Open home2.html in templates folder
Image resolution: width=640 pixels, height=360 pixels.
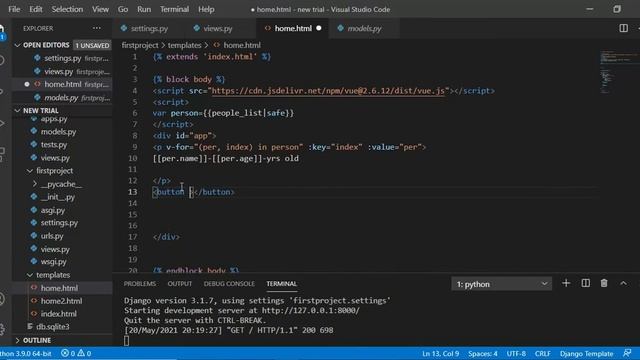click(62, 301)
